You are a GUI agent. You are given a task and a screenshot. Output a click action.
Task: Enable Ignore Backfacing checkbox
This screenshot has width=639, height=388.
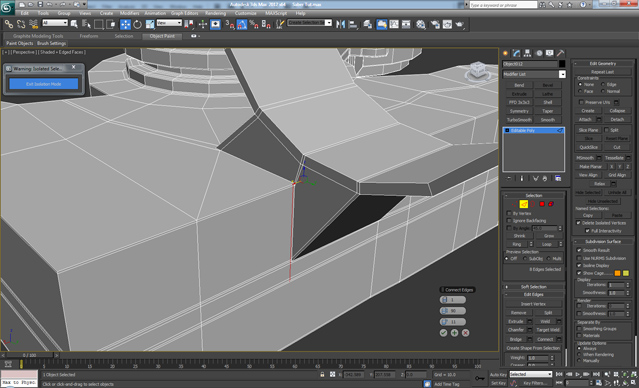point(509,220)
